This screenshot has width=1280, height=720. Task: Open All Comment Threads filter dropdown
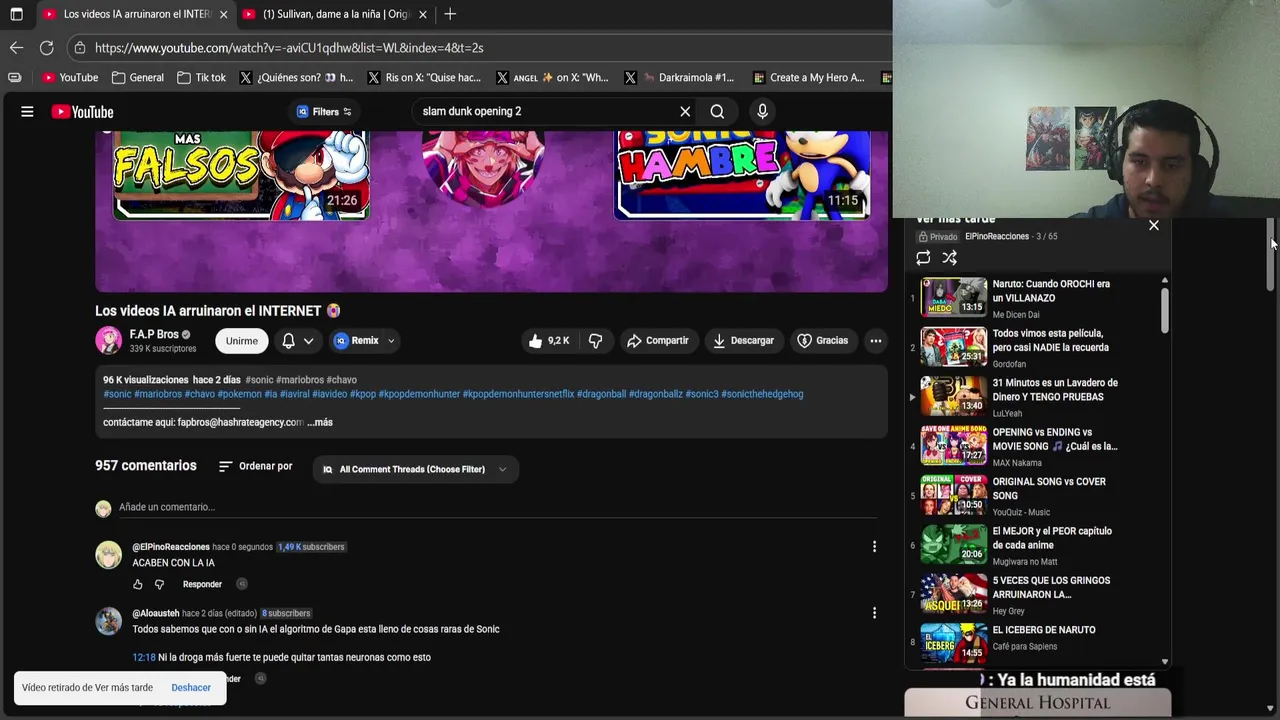[415, 469]
